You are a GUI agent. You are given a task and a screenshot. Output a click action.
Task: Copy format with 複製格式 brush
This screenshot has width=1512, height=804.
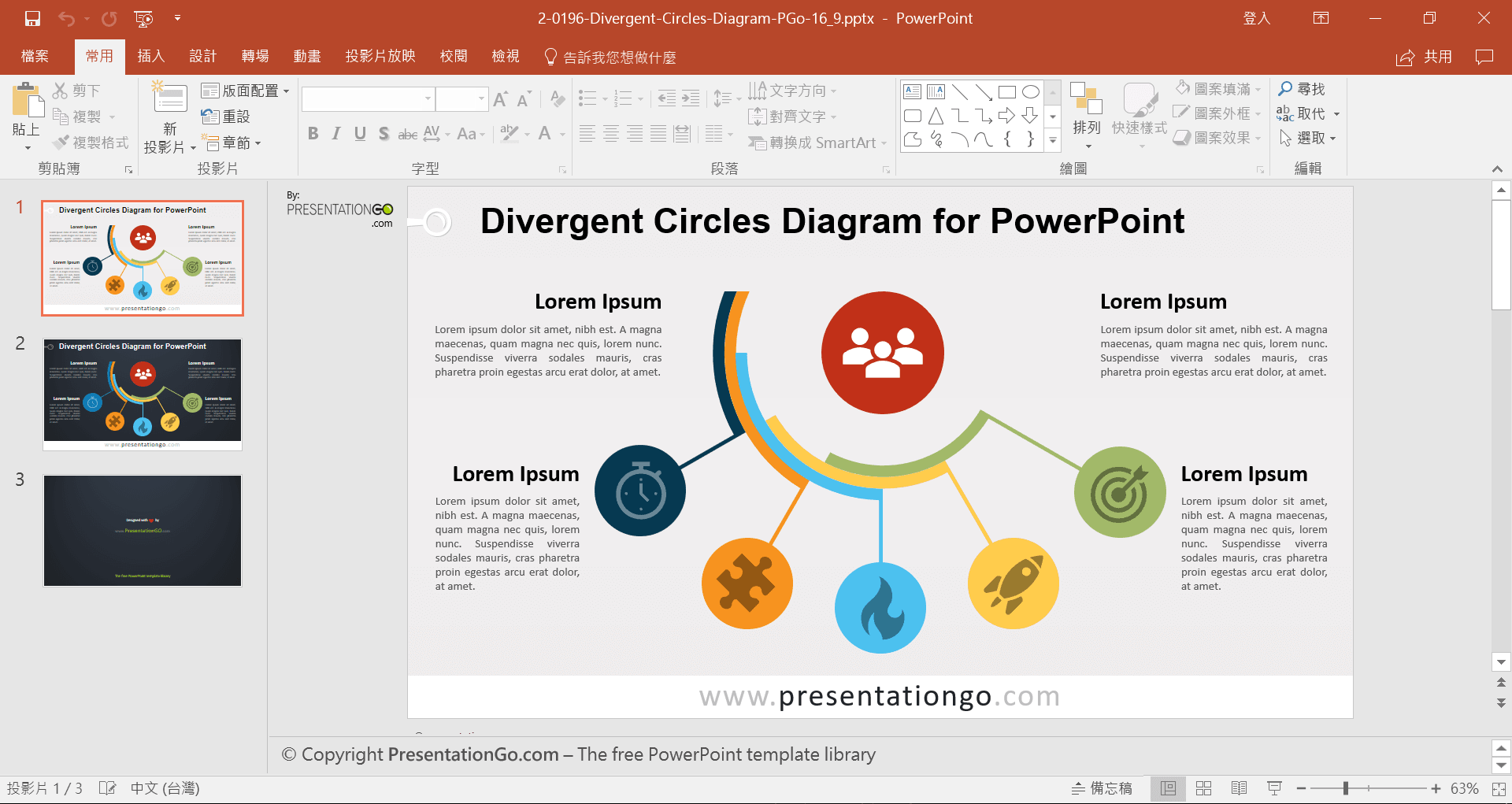tap(90, 143)
